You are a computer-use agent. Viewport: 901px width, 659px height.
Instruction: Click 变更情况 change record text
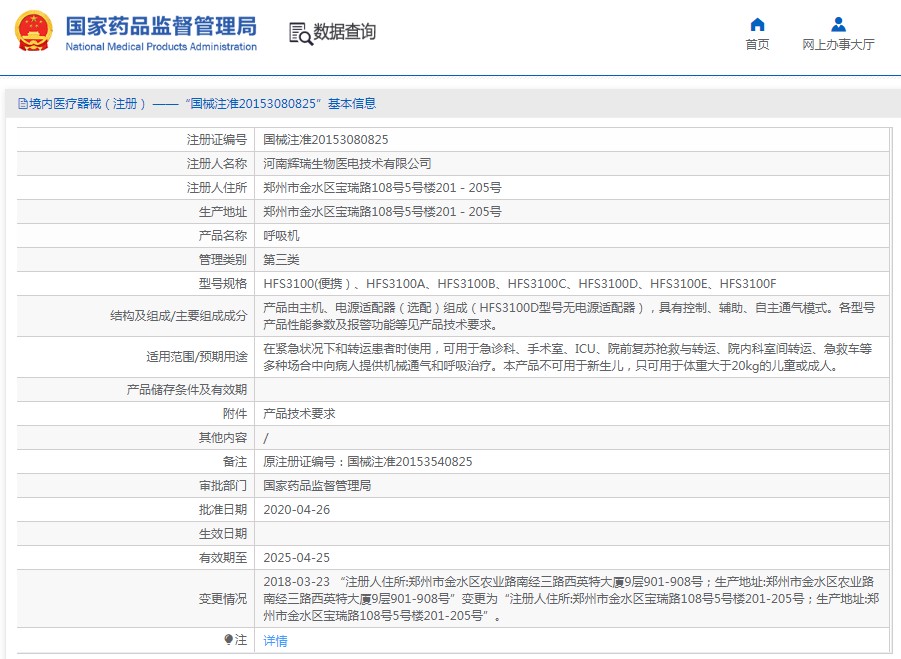coord(571,599)
